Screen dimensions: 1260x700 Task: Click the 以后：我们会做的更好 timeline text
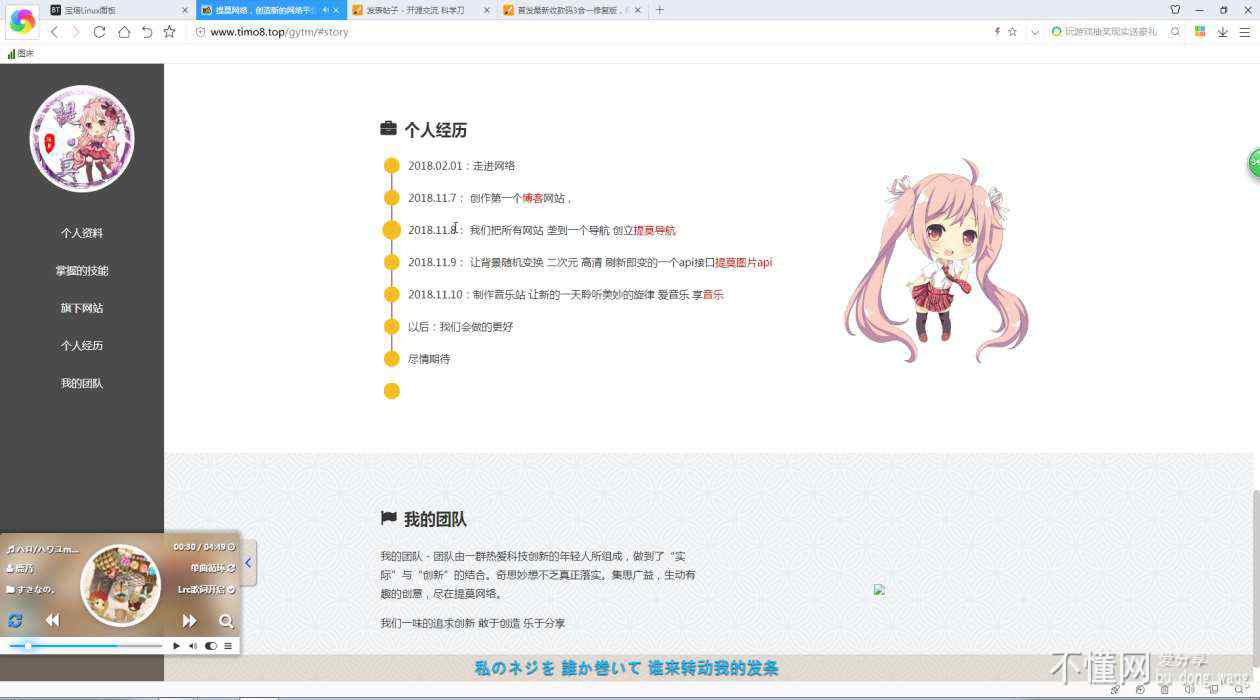click(460, 326)
